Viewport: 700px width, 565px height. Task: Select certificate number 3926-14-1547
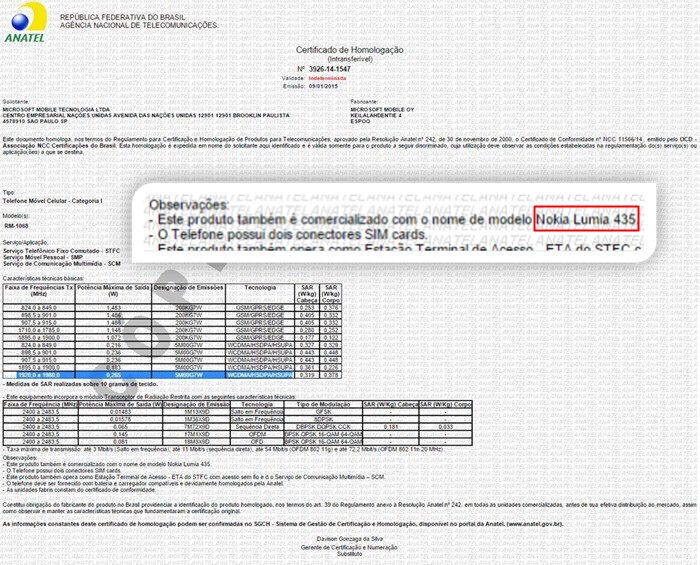(329, 69)
